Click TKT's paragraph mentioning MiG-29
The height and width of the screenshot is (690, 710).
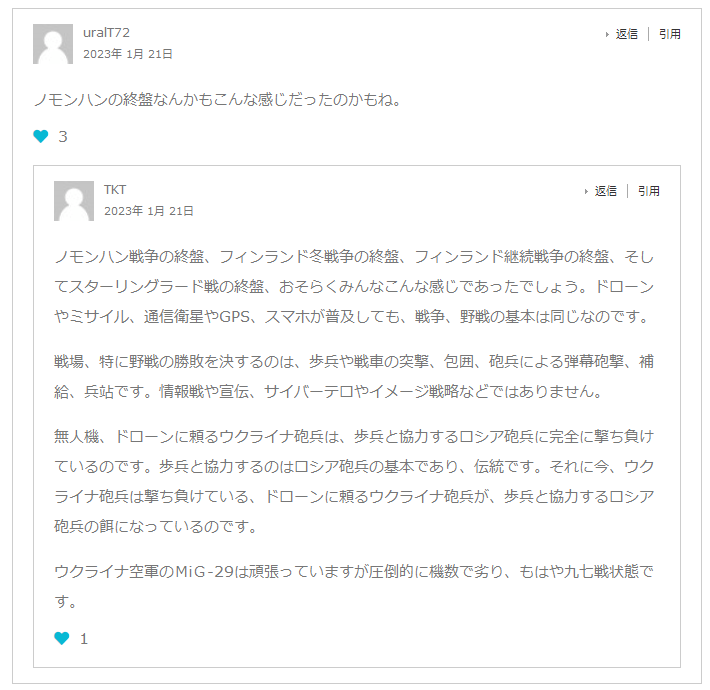pyautogui.click(x=355, y=586)
